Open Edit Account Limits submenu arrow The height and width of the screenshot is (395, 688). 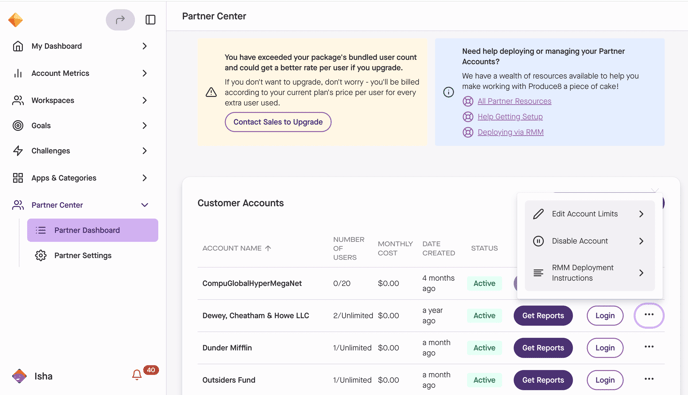tap(641, 214)
